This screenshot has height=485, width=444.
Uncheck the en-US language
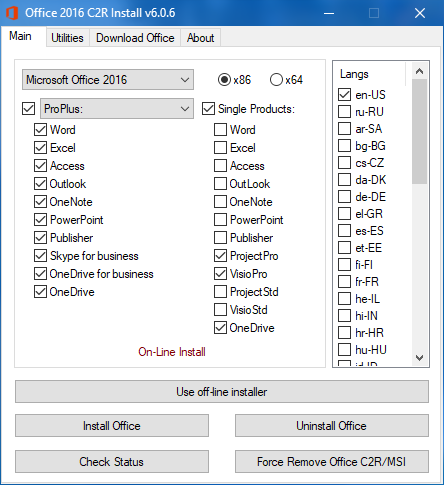click(344, 95)
